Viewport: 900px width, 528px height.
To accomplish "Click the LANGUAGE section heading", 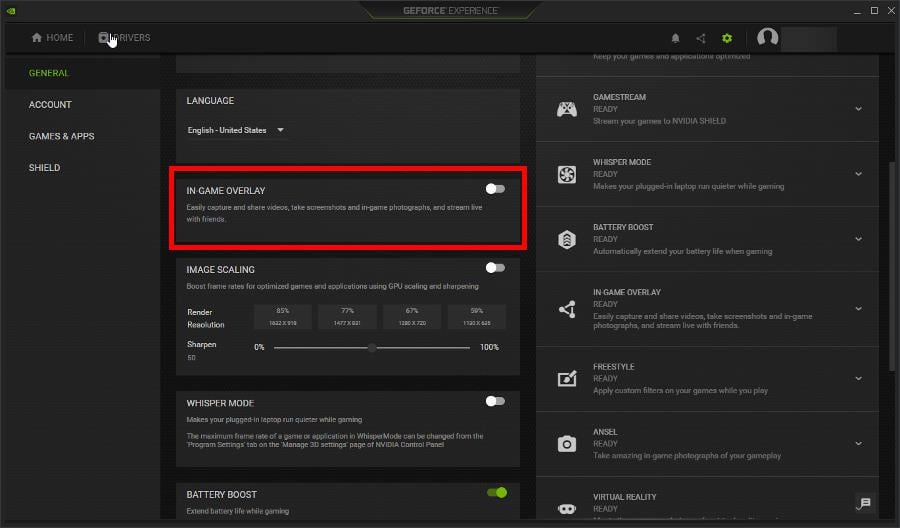I will 210,100.
